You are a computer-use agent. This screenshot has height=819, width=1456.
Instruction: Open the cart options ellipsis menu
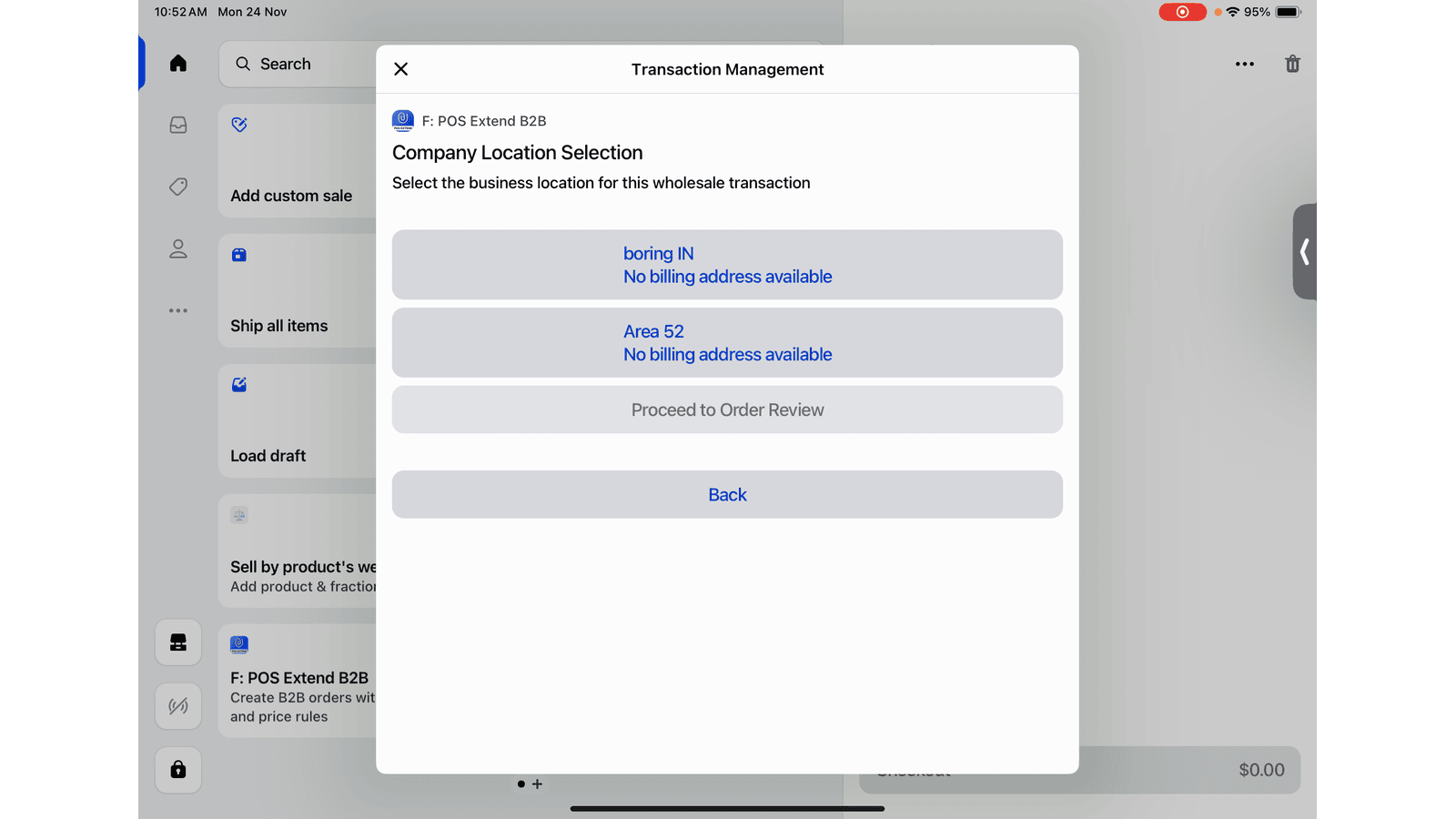tap(1245, 65)
